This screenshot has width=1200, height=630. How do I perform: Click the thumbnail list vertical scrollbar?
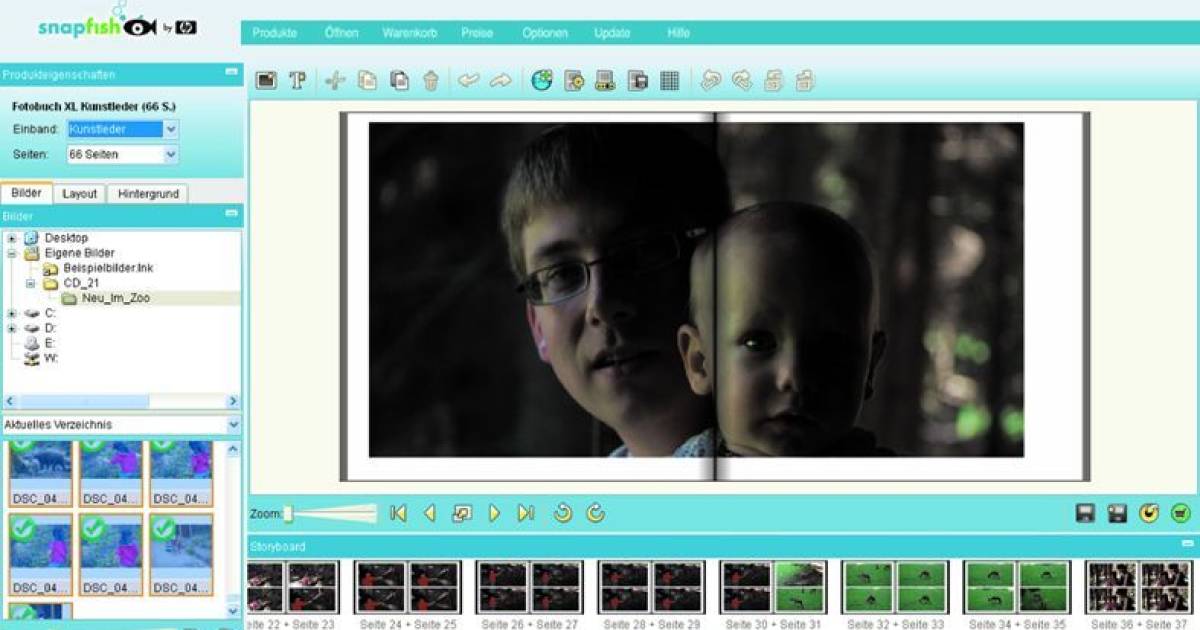click(x=234, y=530)
